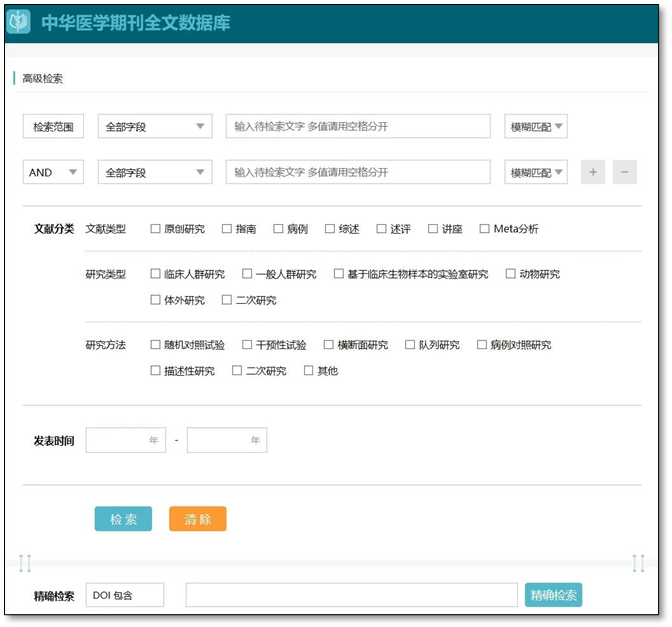Click the 精确检索 text input field
This screenshot has height=627, width=672.
[x=351, y=595]
